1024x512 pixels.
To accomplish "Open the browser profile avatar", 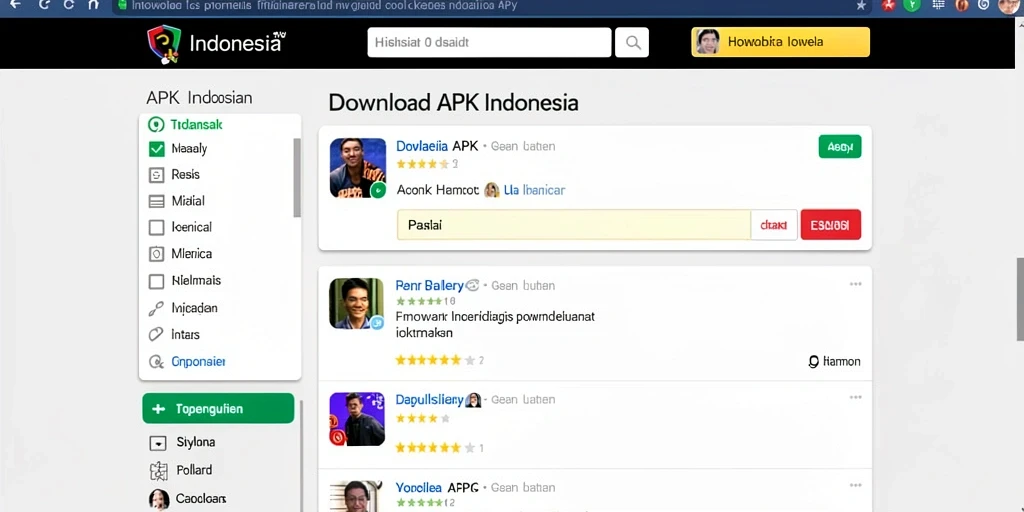I will tap(1009, 5).
